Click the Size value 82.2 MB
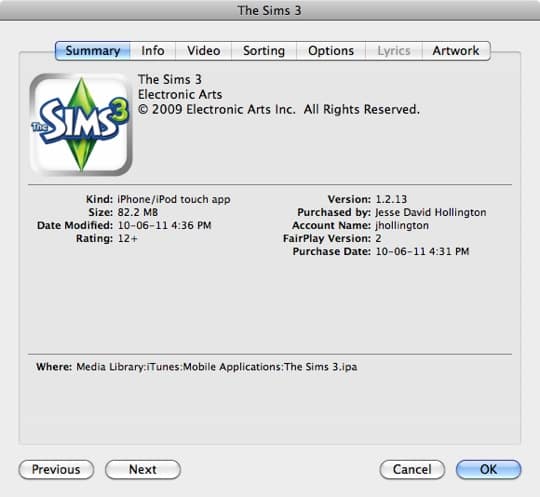Image resolution: width=540 pixels, height=497 pixels. 138,212
